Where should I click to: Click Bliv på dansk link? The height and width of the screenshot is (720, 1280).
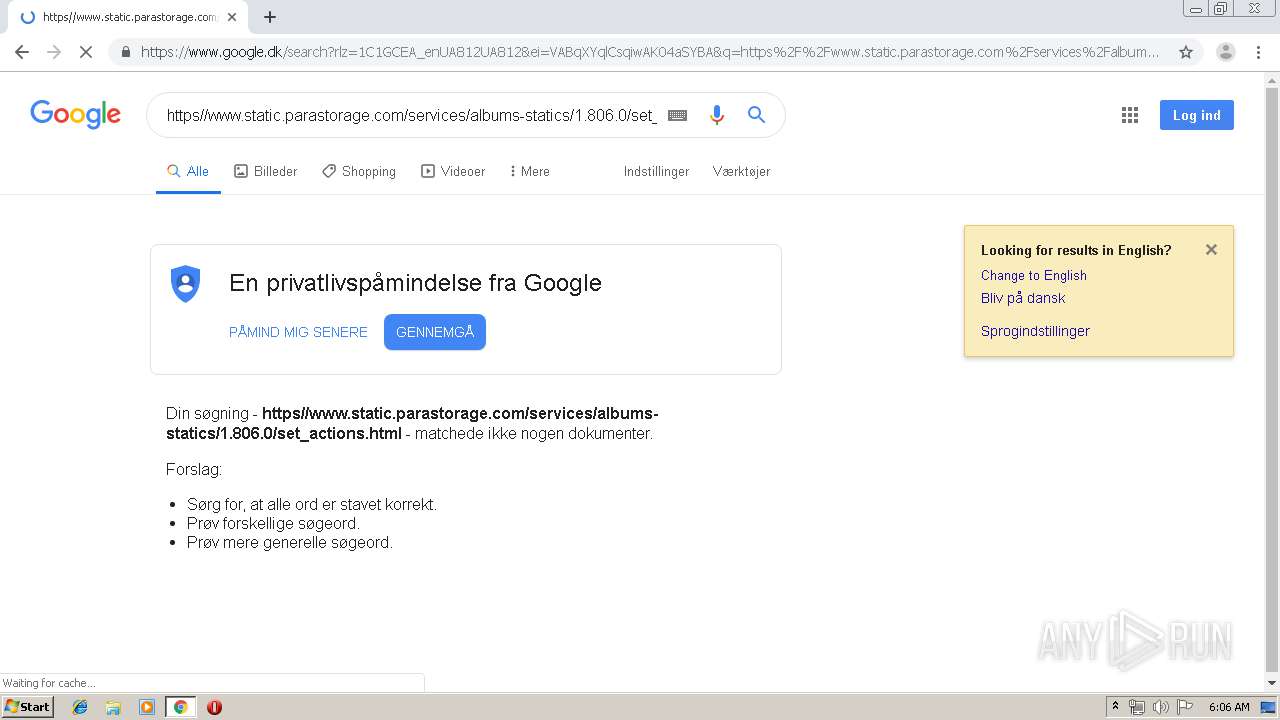[1023, 298]
